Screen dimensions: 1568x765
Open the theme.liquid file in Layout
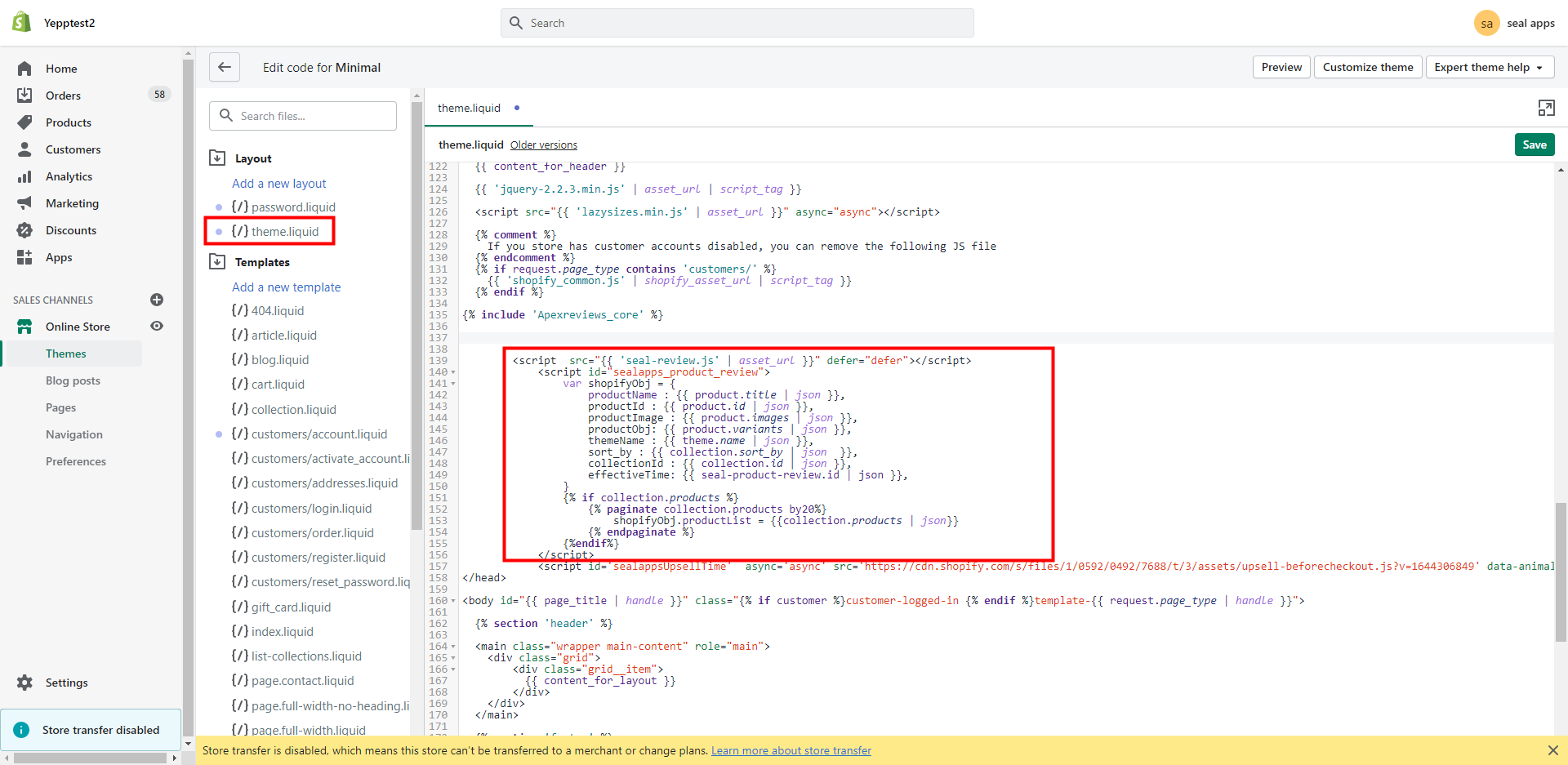(x=275, y=231)
